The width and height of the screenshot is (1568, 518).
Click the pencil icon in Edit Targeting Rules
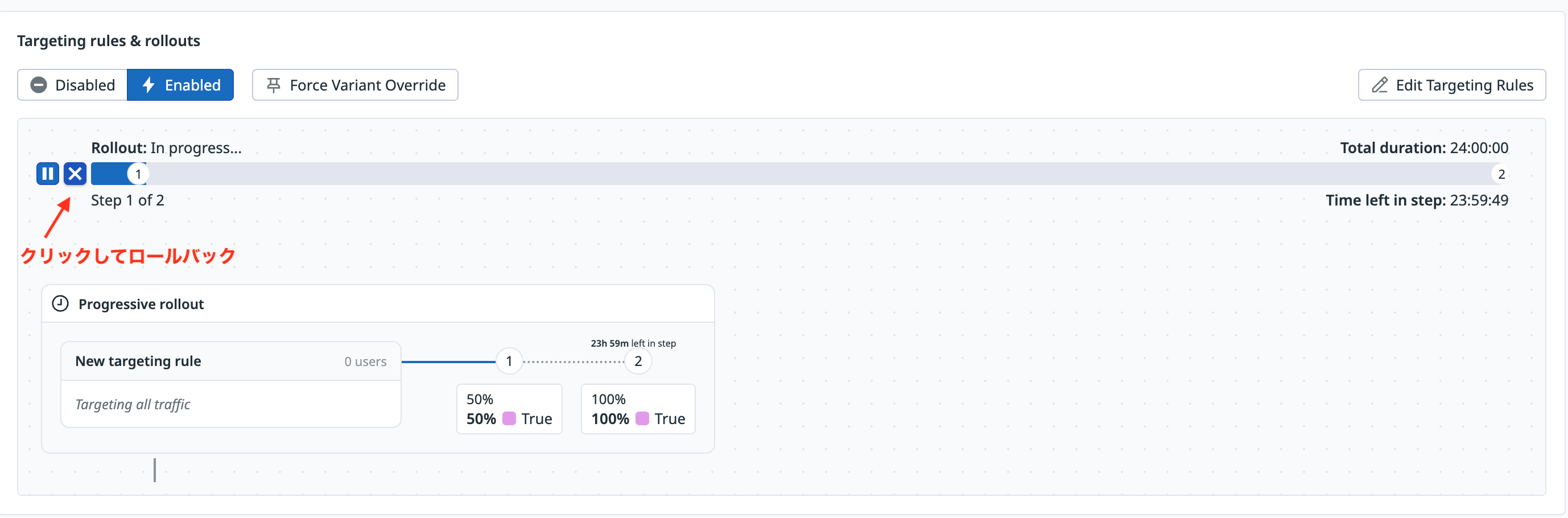1379,85
